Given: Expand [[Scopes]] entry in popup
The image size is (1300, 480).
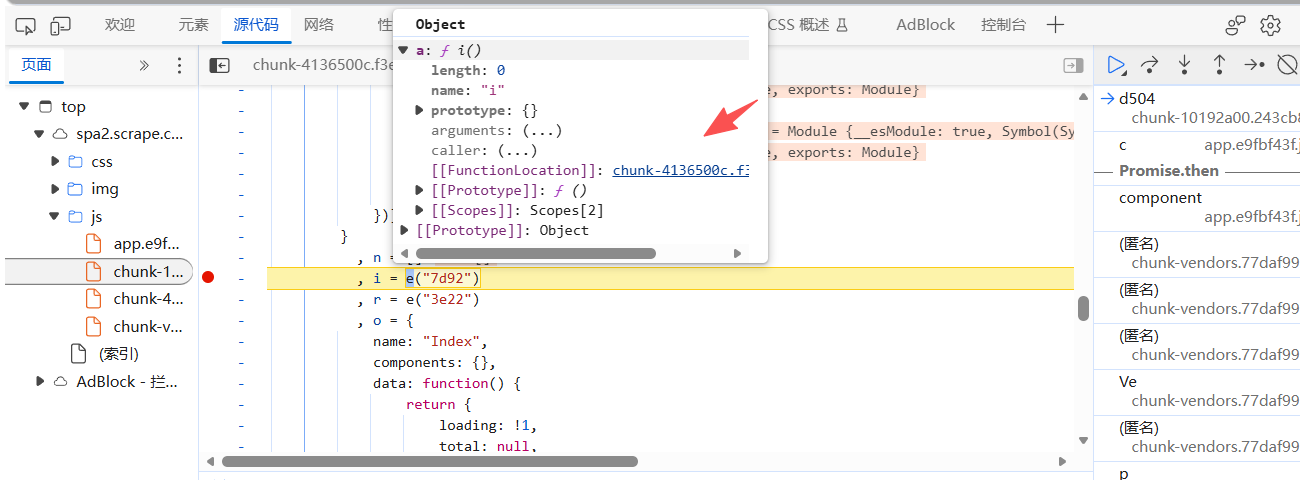Looking at the screenshot, I should (x=420, y=210).
